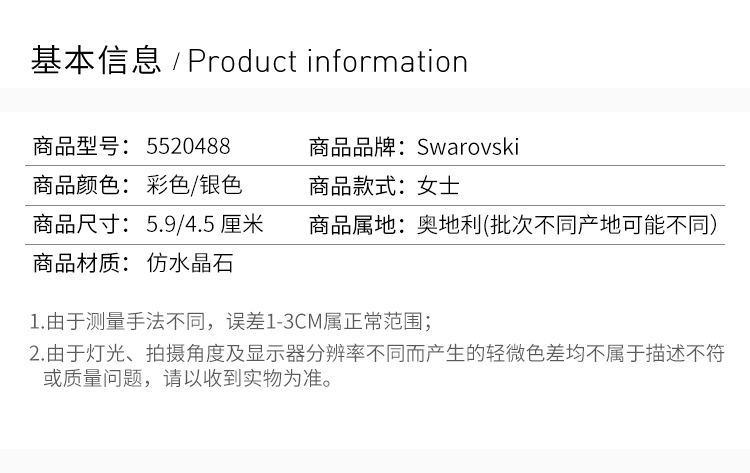Click the Swarovski brand name
750x473 pixels.
point(468,147)
